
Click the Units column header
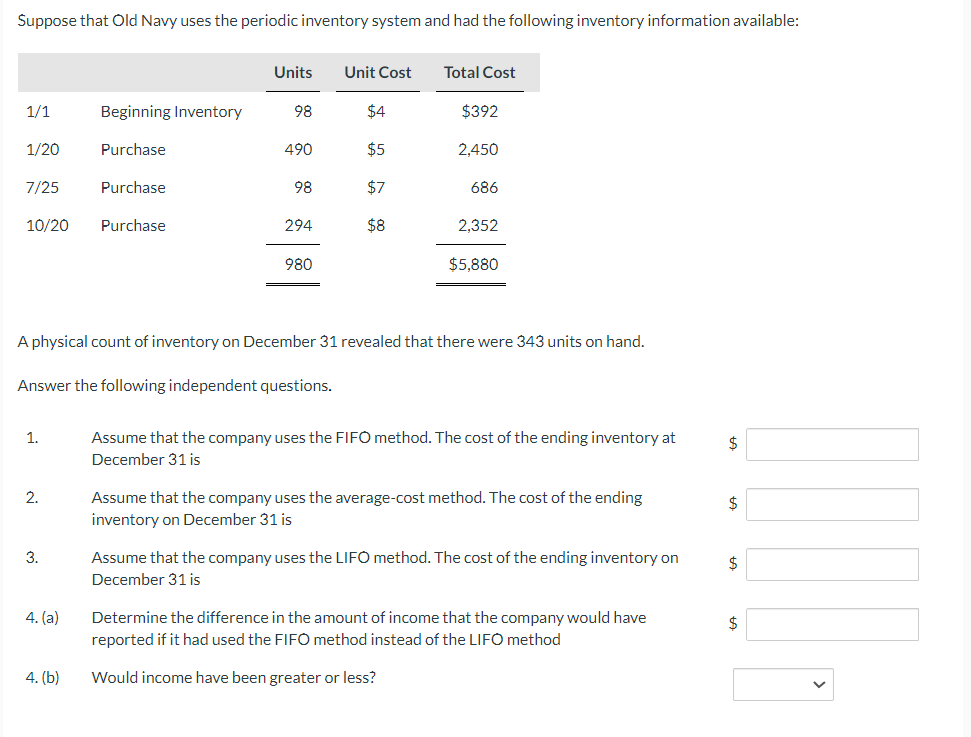(293, 72)
